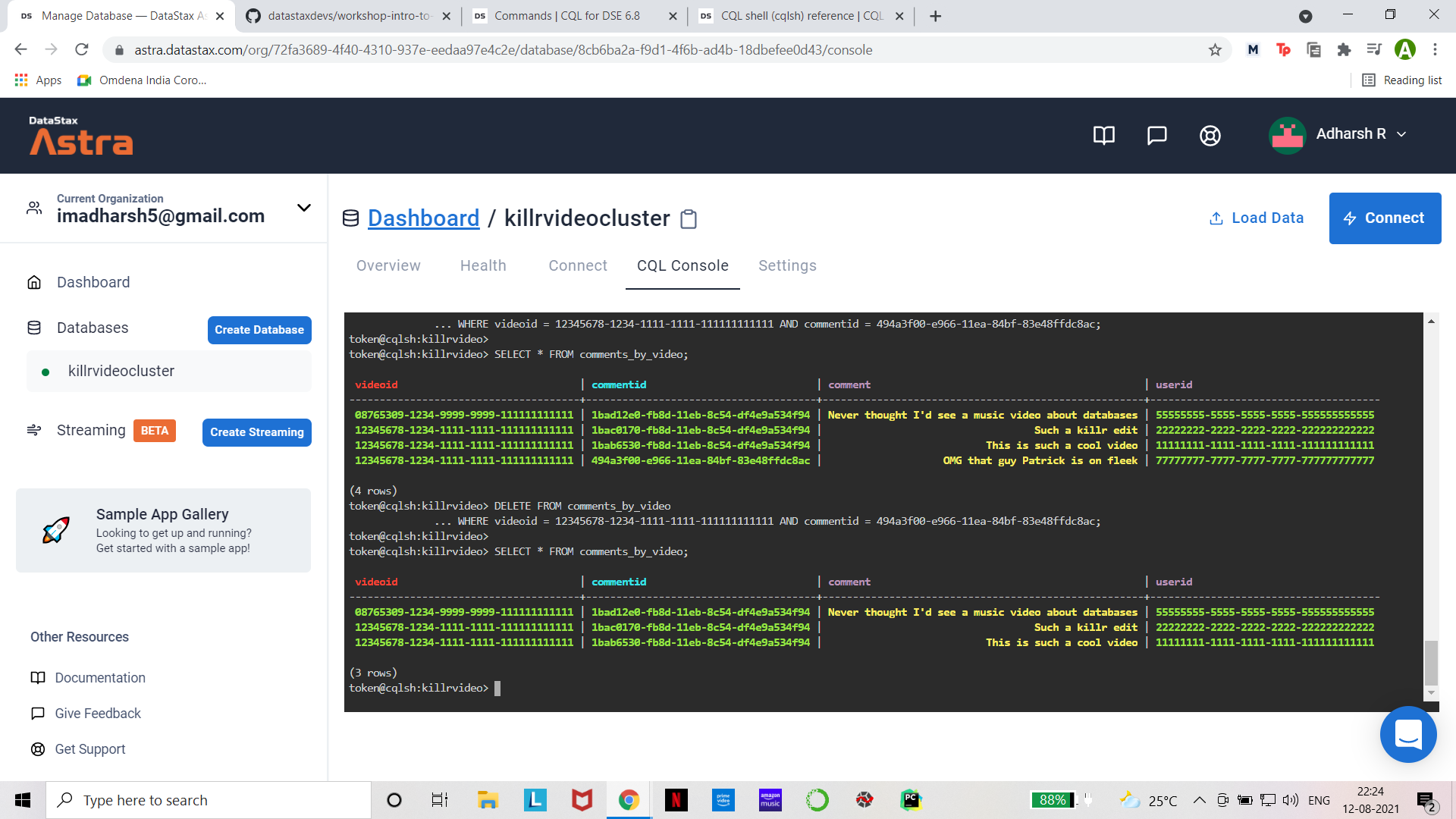The image size is (1456, 819).
Task: Open the documentation book icon in top bar
Action: coord(1103,136)
